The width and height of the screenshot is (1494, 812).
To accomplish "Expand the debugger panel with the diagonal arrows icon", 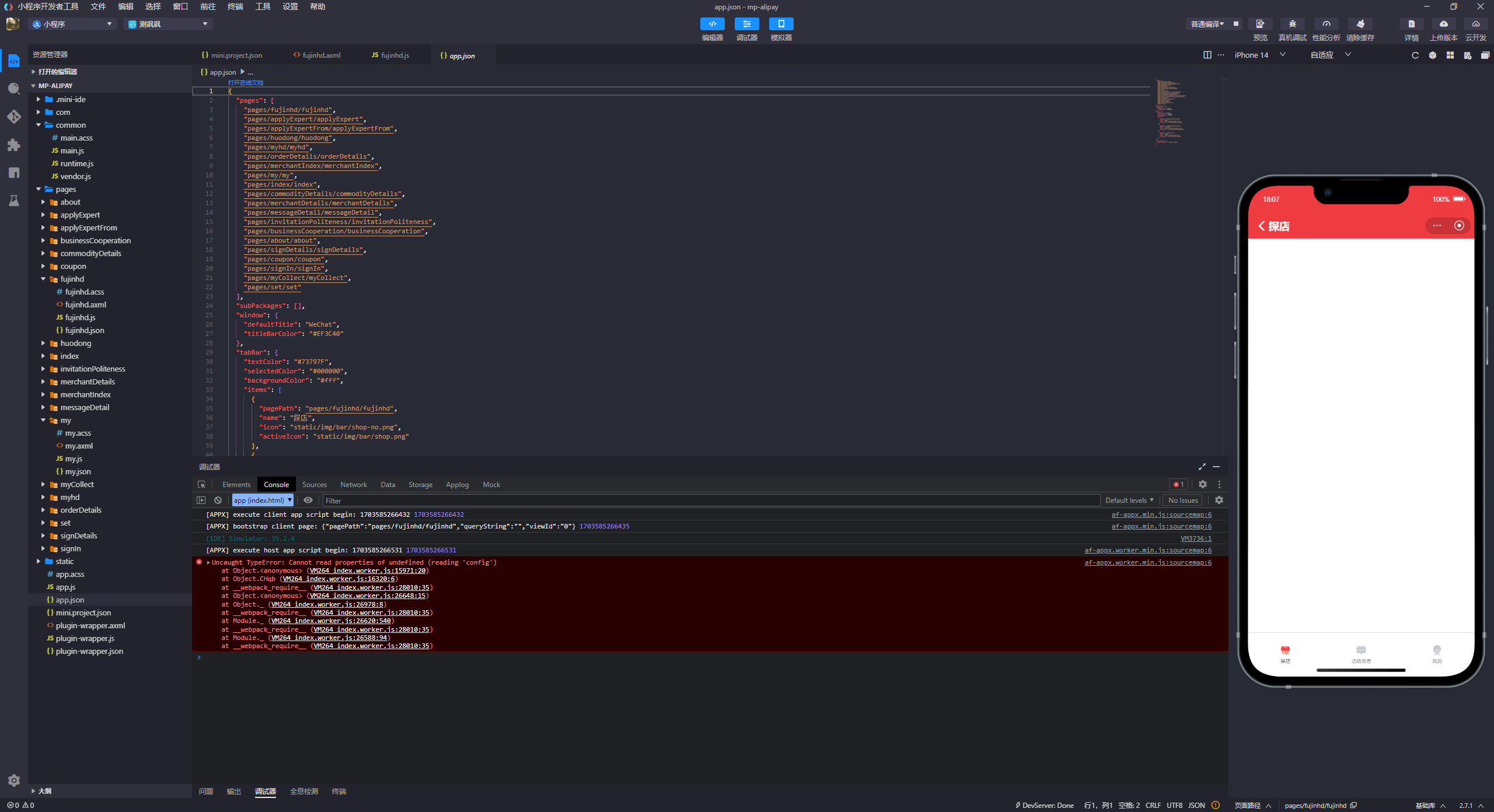I will point(1202,467).
